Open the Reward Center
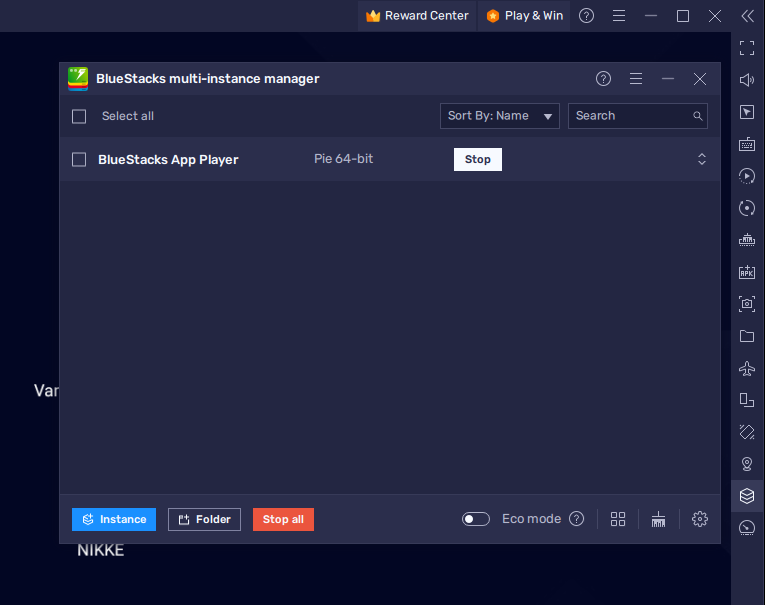Screen dimensions: 765x605 (x=417, y=16)
